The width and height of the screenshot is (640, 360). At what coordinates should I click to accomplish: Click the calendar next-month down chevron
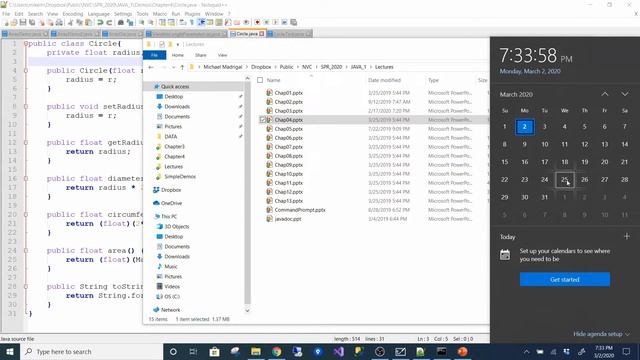624,94
